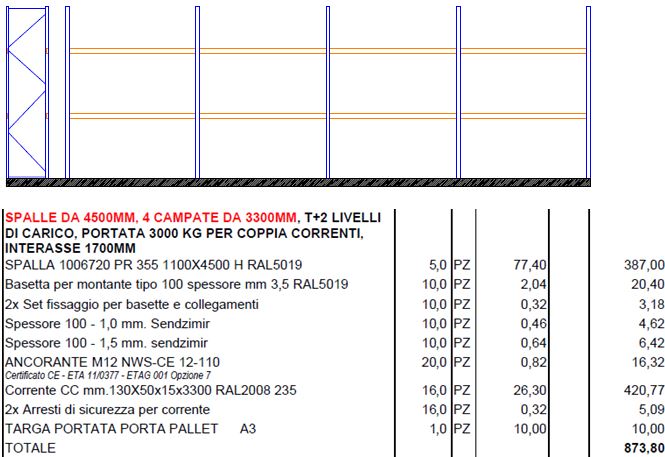665x457 pixels.
Task: Click unit price 2,04
Action: tap(534, 284)
